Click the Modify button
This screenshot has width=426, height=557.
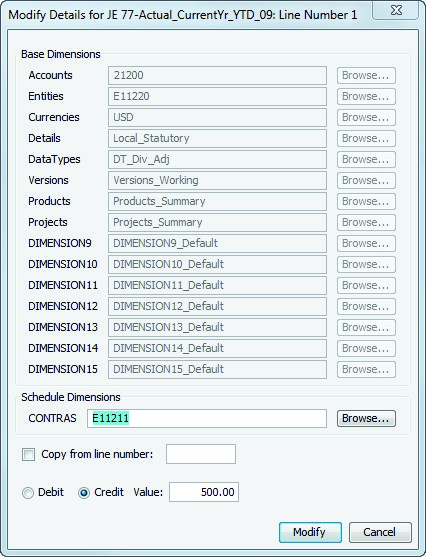coord(310,532)
